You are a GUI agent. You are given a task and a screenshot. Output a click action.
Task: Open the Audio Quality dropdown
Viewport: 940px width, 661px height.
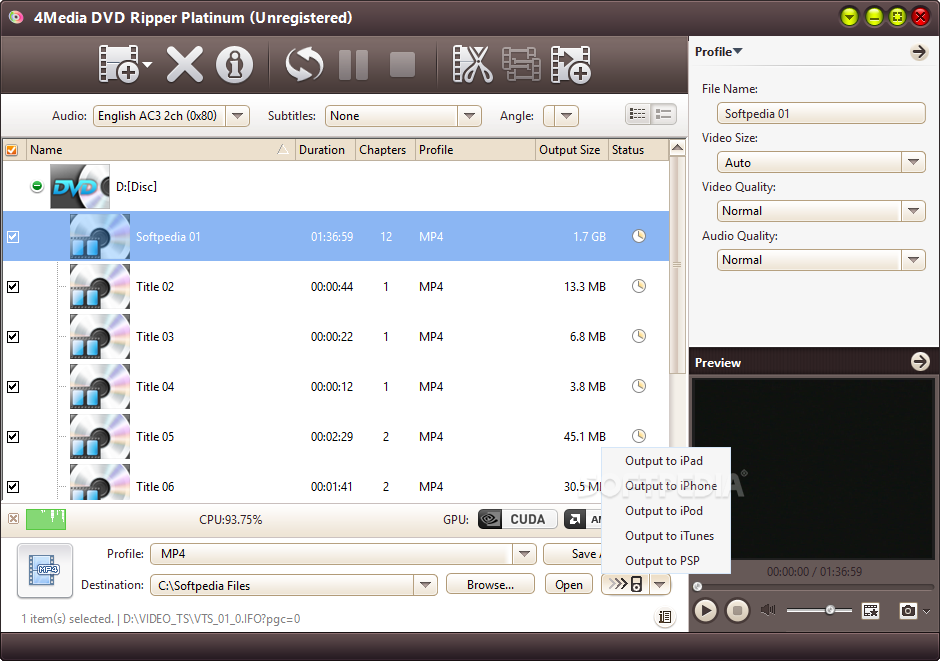point(913,260)
